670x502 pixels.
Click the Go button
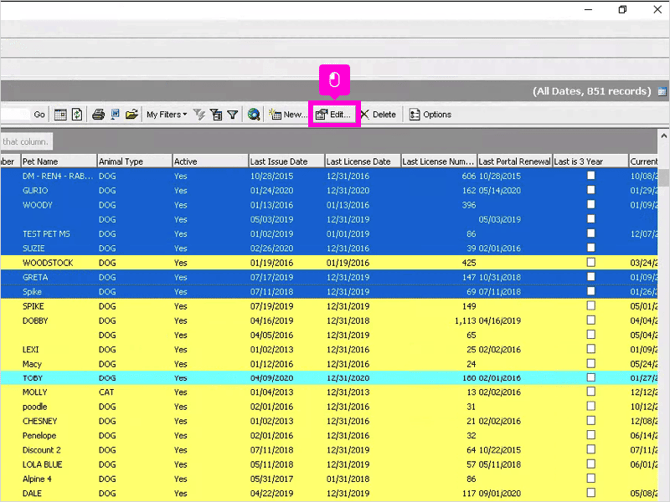39,114
